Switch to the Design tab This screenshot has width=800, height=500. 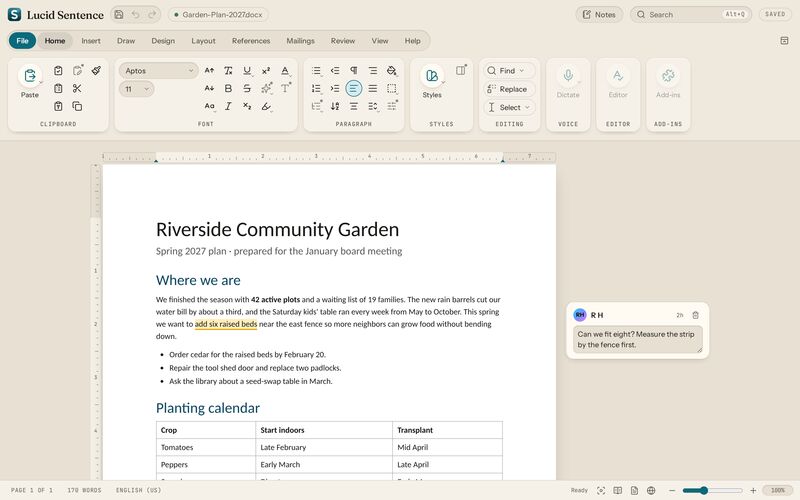click(x=163, y=41)
